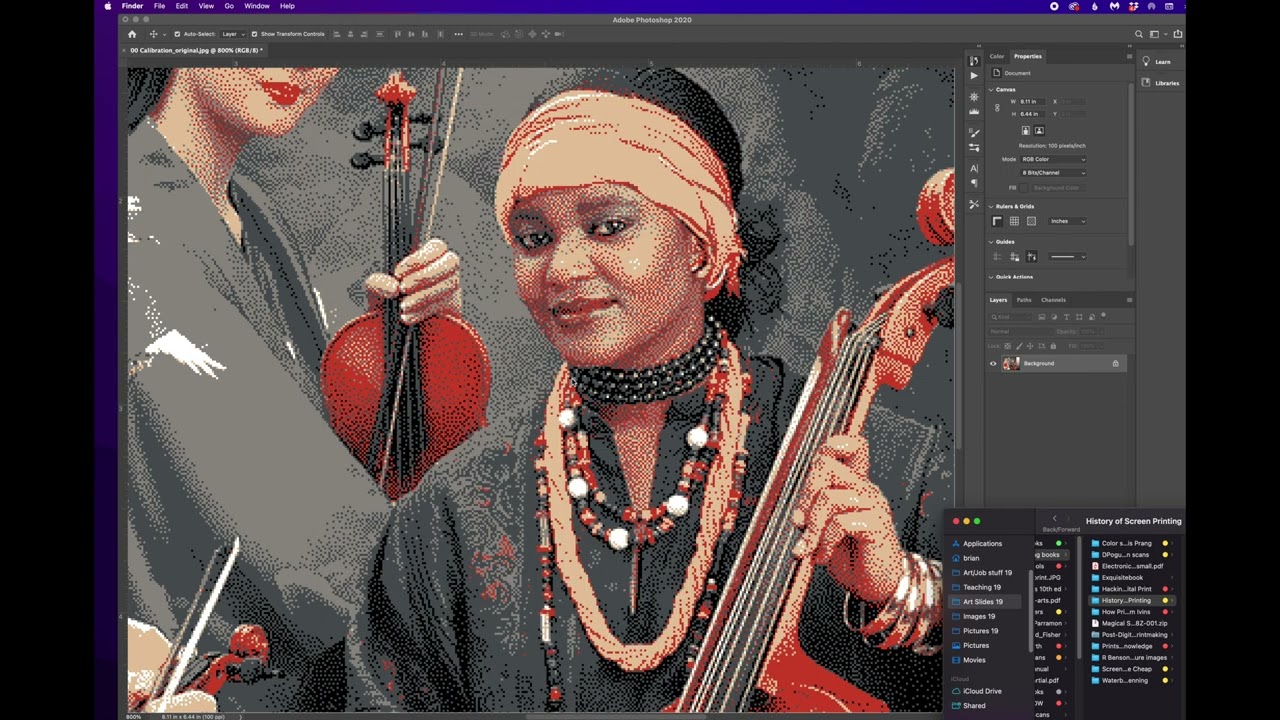
Task: Select Exquisitebook folder in Finder
Action: (1122, 577)
